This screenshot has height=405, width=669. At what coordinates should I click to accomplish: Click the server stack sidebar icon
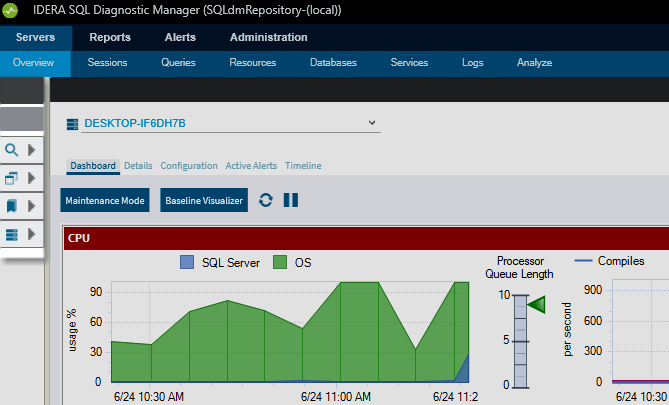12,234
